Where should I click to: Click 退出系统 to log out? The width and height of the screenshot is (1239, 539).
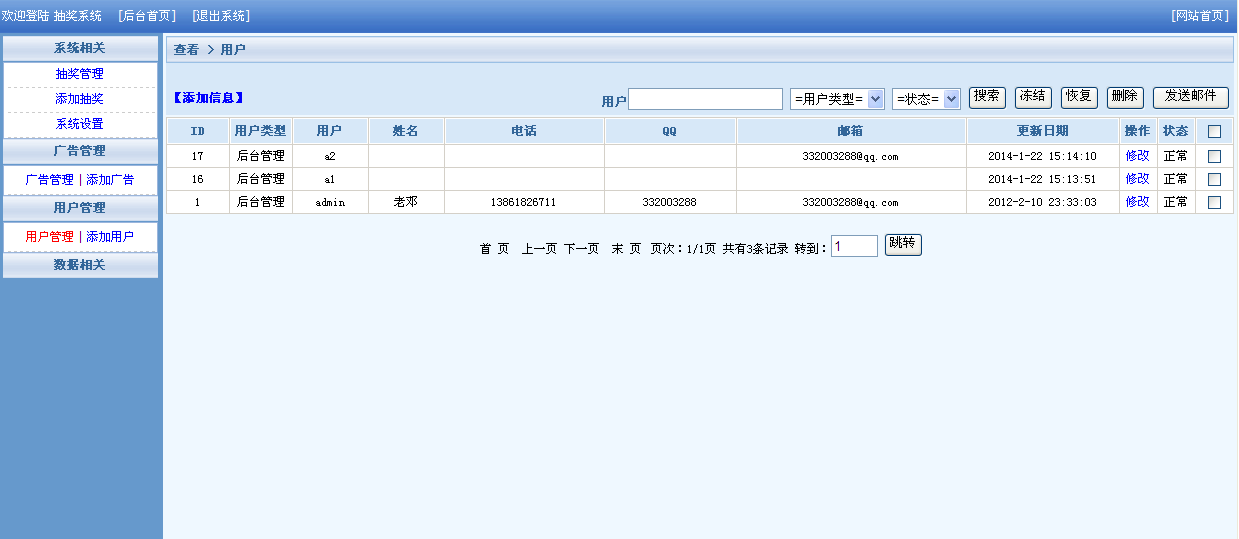click(221, 16)
